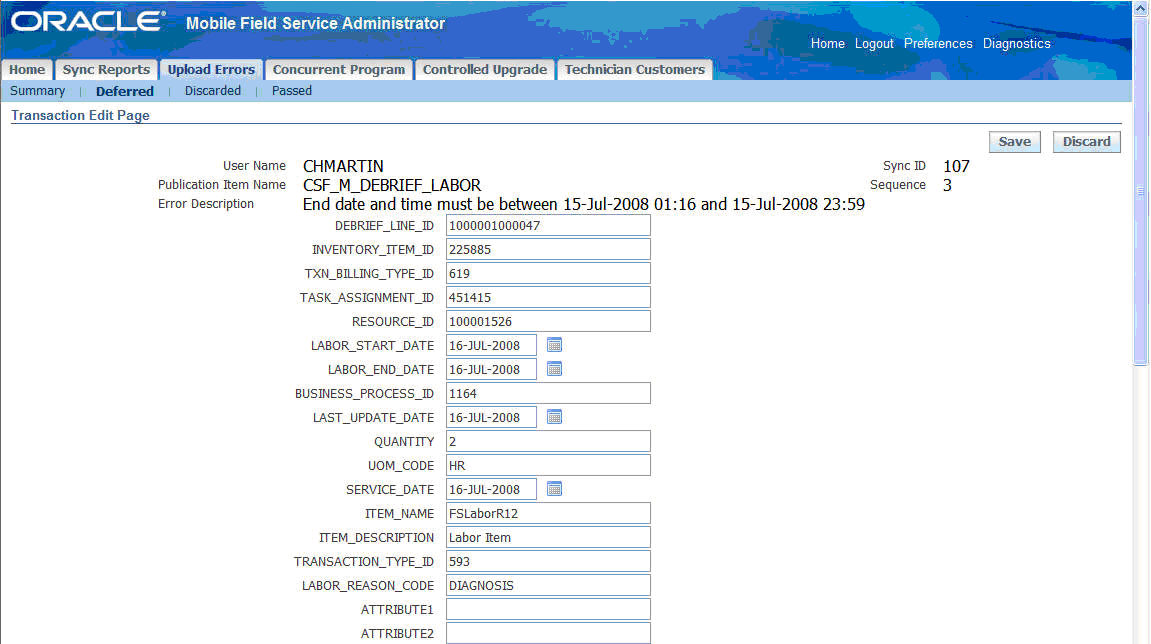Click the scrollbar up arrow
This screenshot has height=644, width=1151.
1140,8
